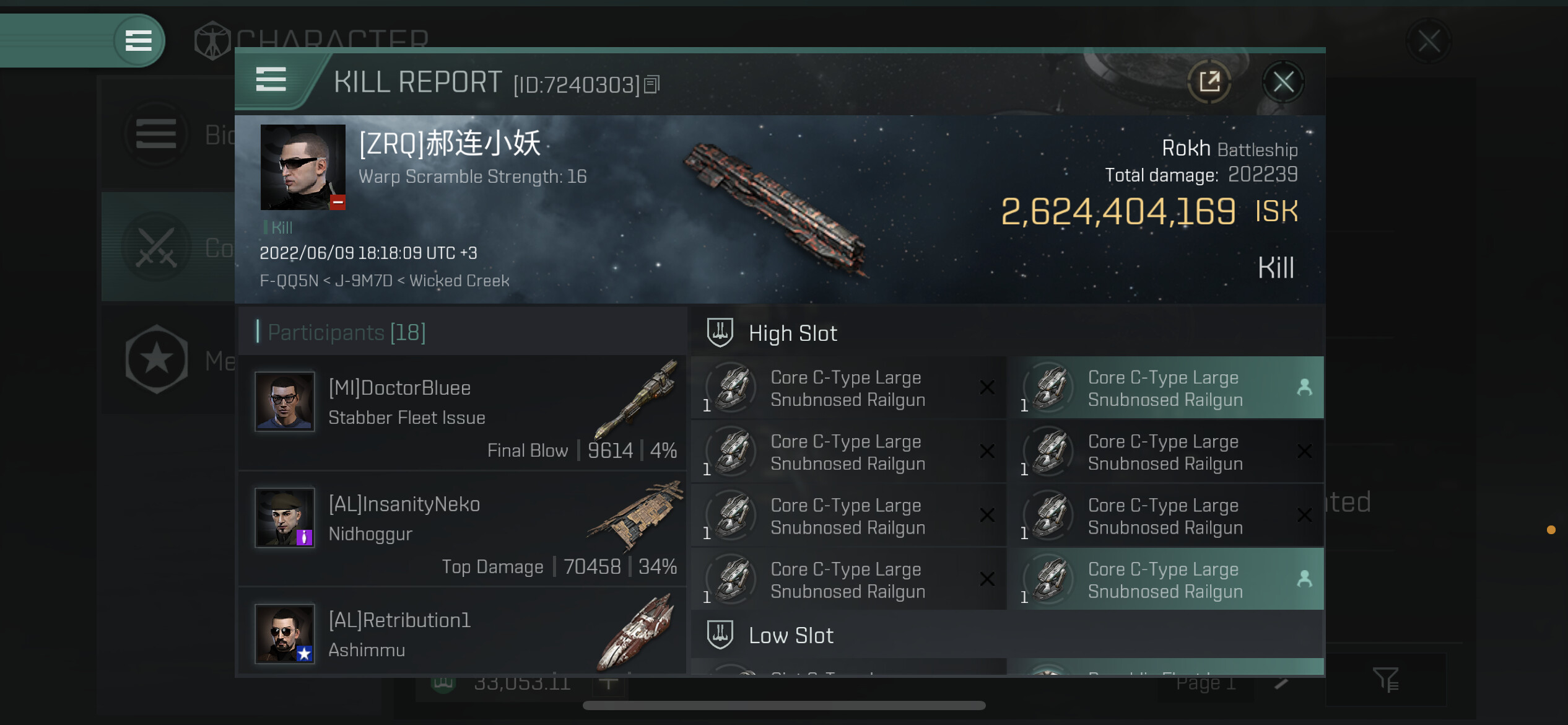Viewport: 1568px width, 725px height.
Task: Open the Combat tab in character sidebar
Action: pyautogui.click(x=167, y=247)
